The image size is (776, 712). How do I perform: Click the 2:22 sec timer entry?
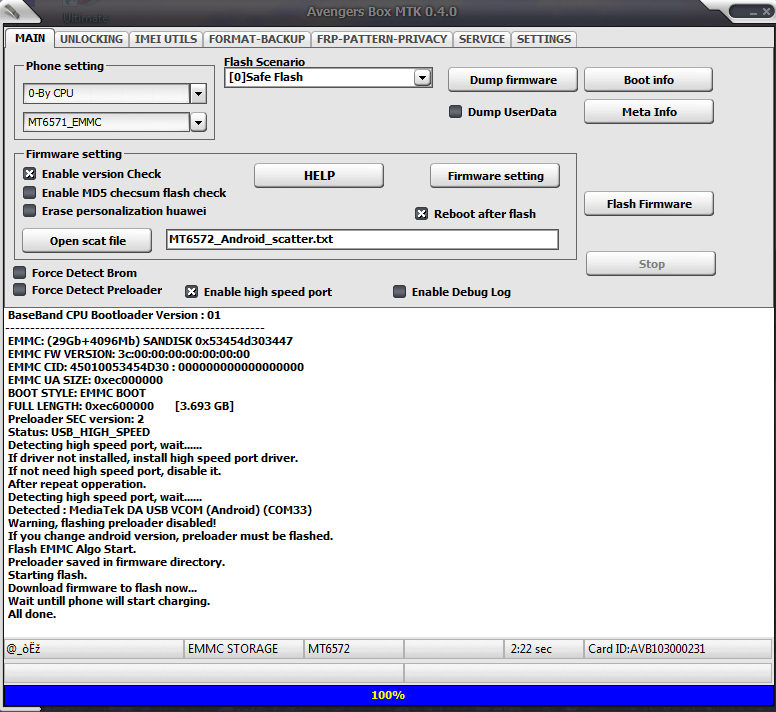(x=543, y=649)
